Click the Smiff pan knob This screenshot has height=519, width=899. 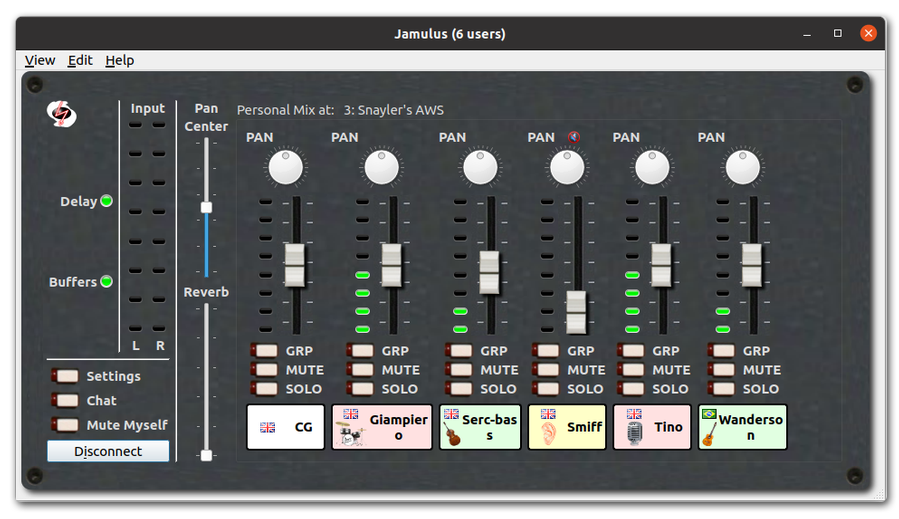tap(567, 167)
